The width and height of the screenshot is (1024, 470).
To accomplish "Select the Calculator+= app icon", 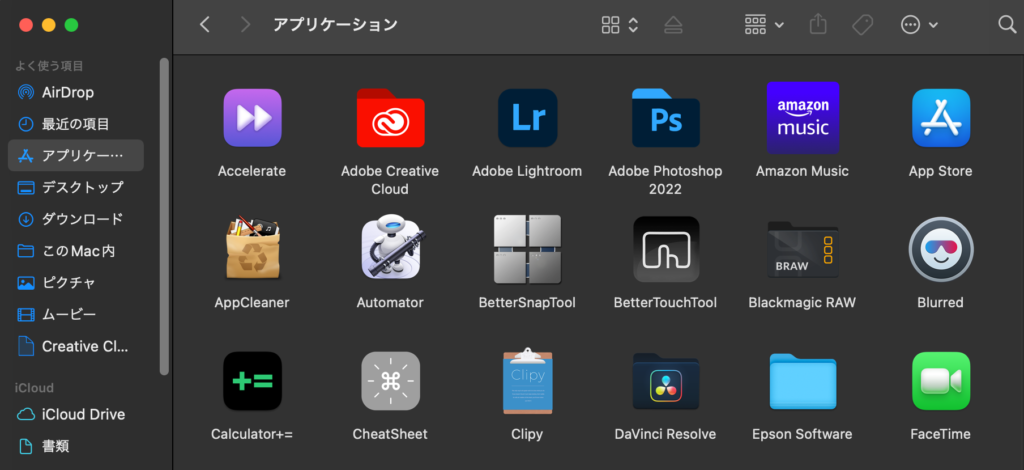I will (x=252, y=381).
